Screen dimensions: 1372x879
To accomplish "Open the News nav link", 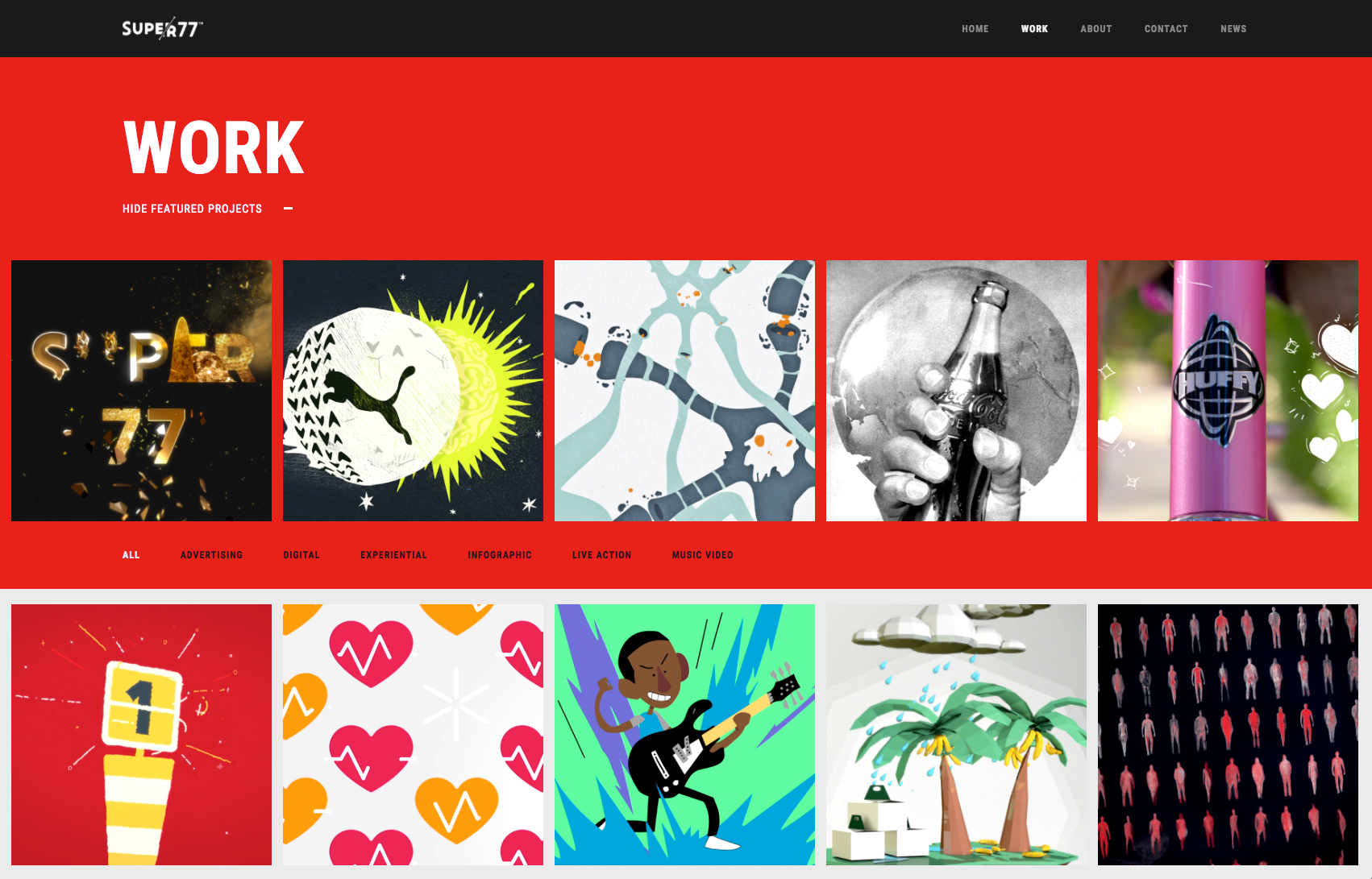I will (1233, 29).
